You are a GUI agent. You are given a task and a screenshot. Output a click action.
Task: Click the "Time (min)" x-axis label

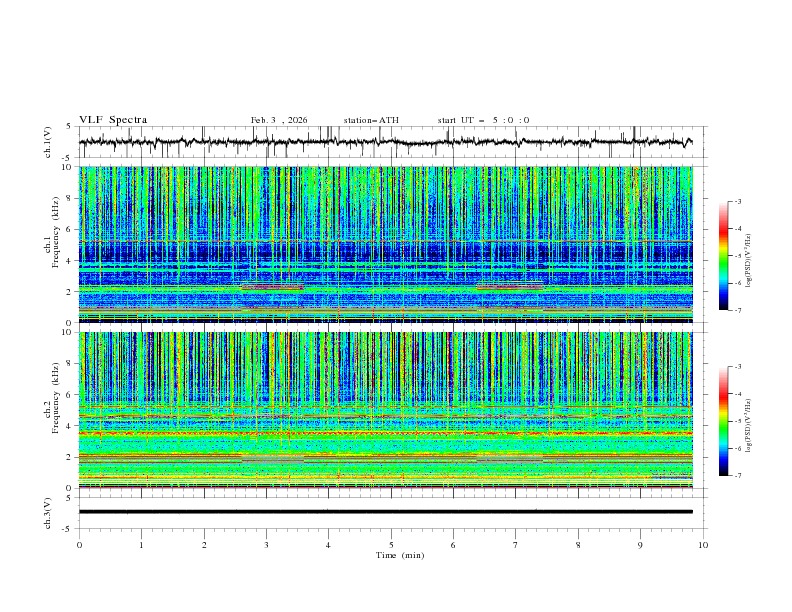click(x=400, y=555)
